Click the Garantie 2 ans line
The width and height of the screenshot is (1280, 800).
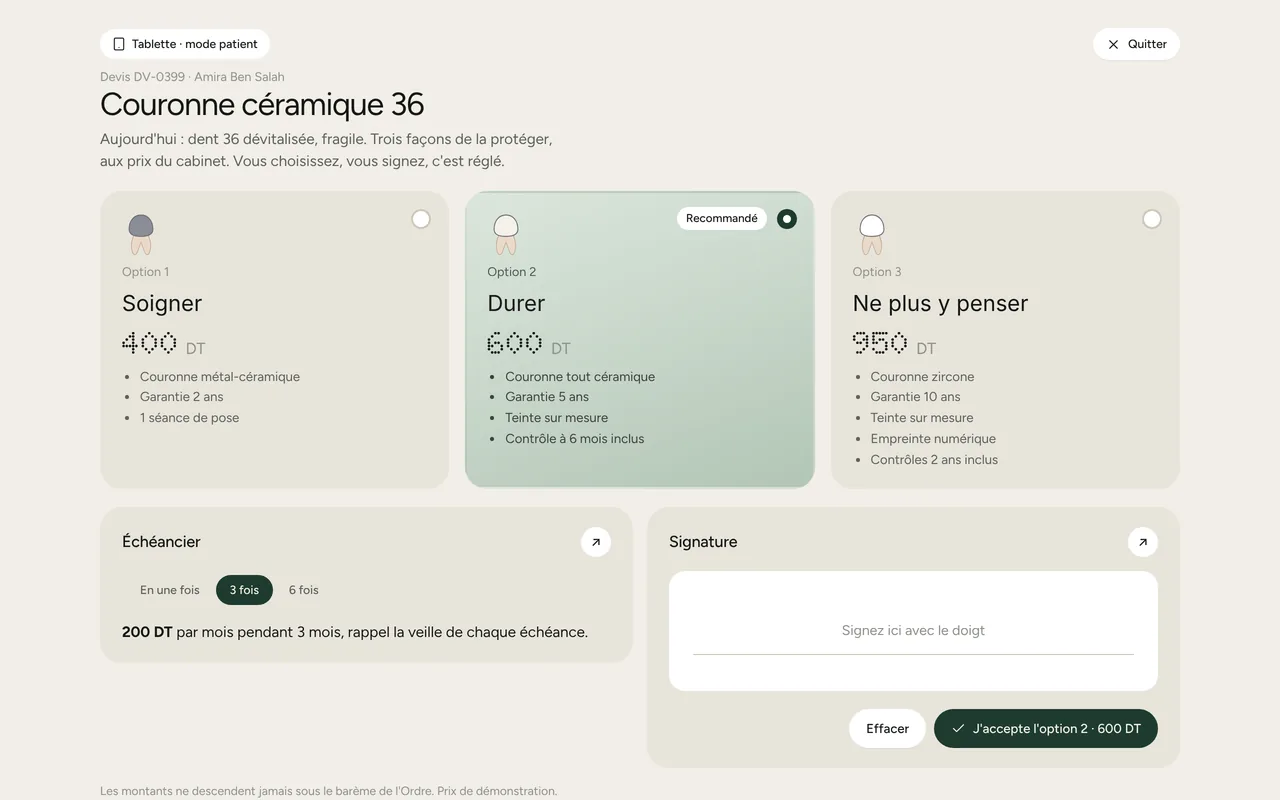coord(182,397)
